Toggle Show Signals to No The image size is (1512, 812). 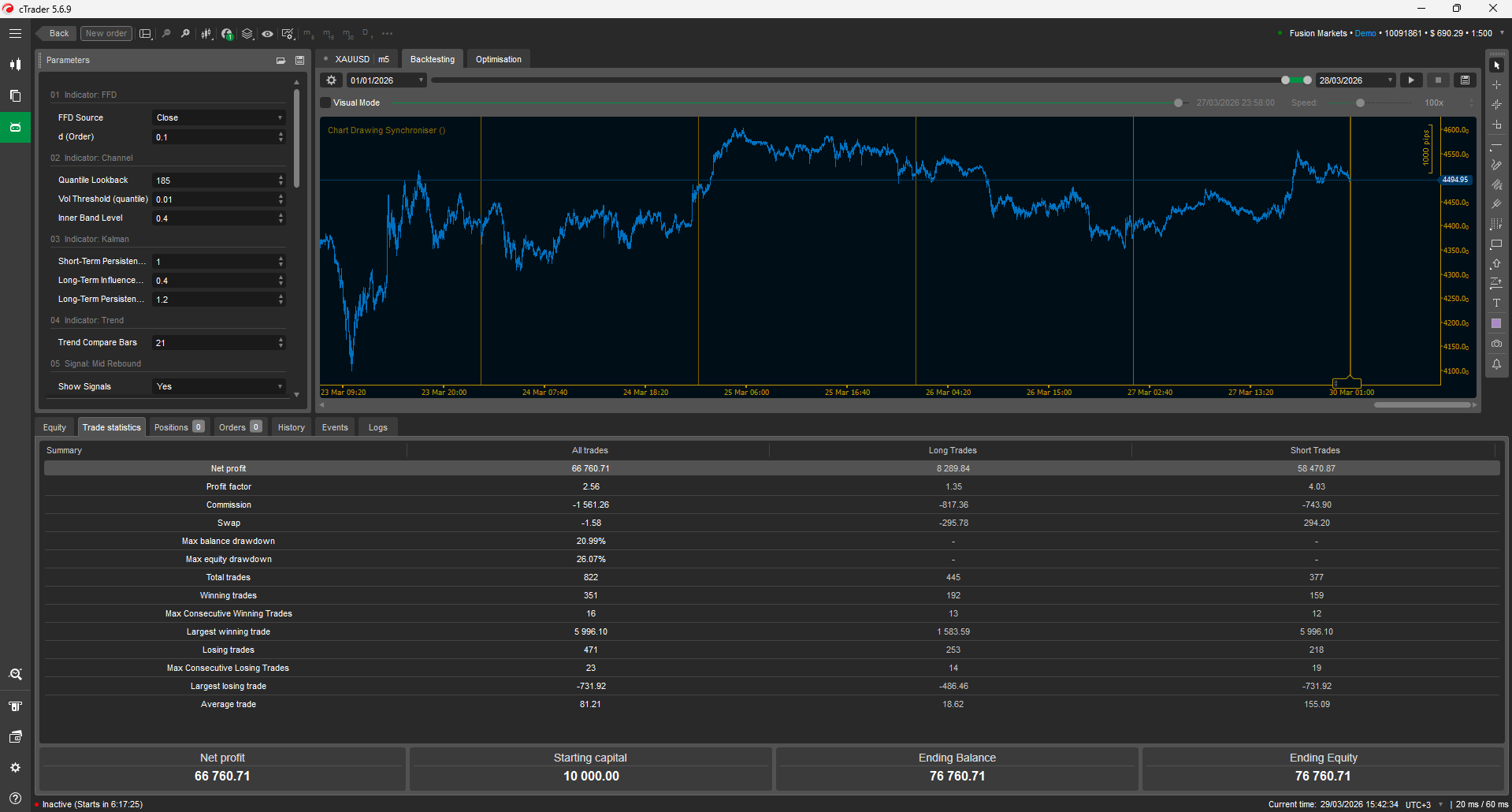click(x=218, y=386)
